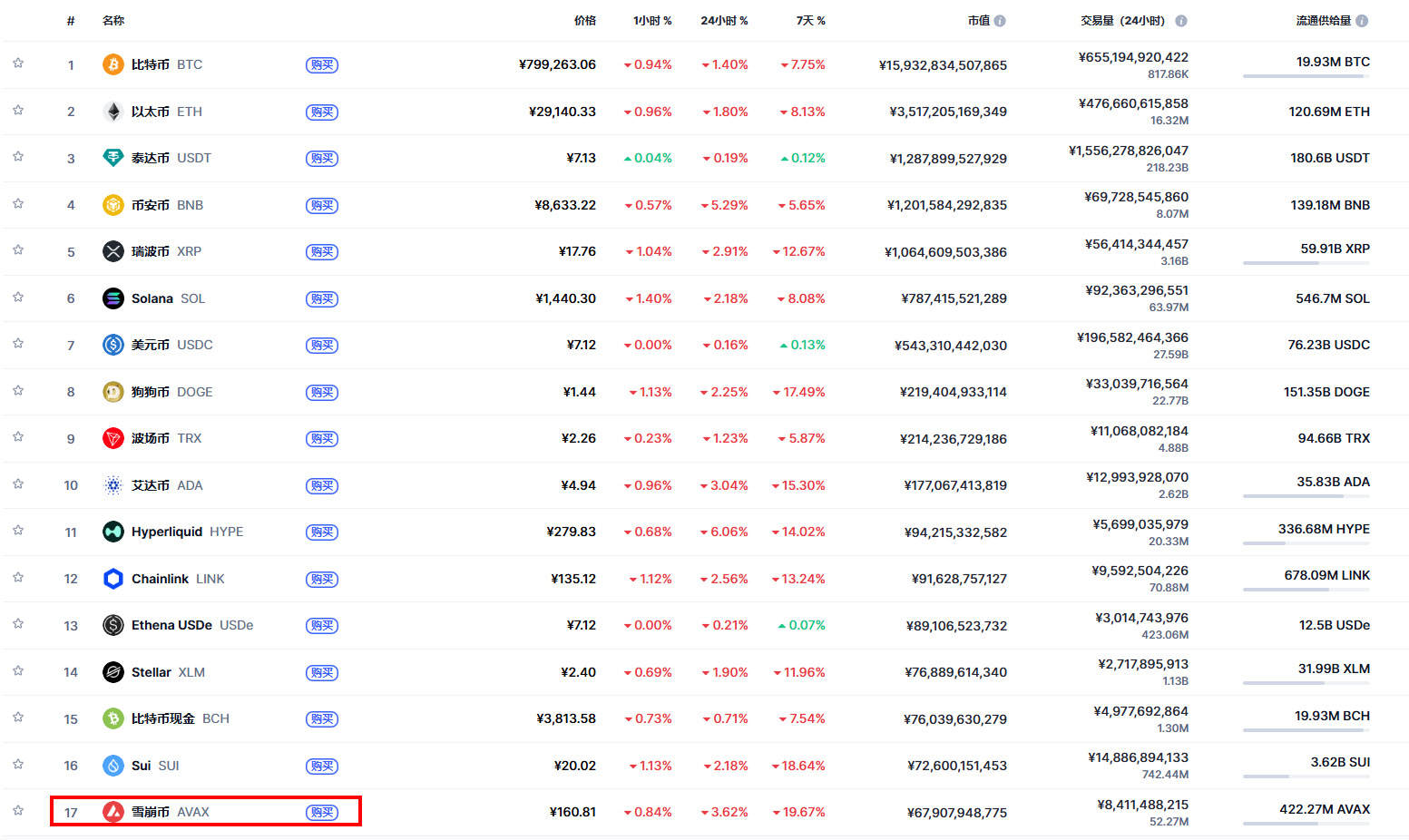Toggle the favorite star for AVAX
This screenshot has height=840, width=1409.
[18, 811]
